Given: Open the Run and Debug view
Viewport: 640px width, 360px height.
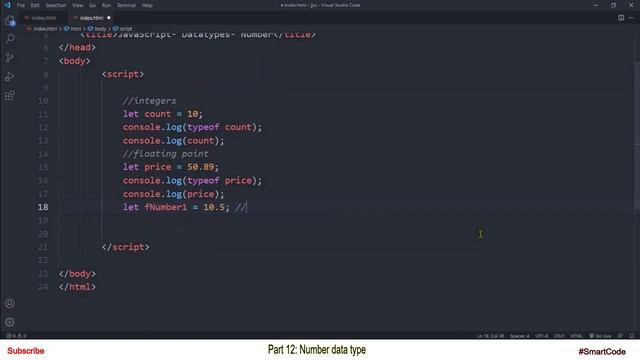Looking at the screenshot, I should (x=10, y=76).
